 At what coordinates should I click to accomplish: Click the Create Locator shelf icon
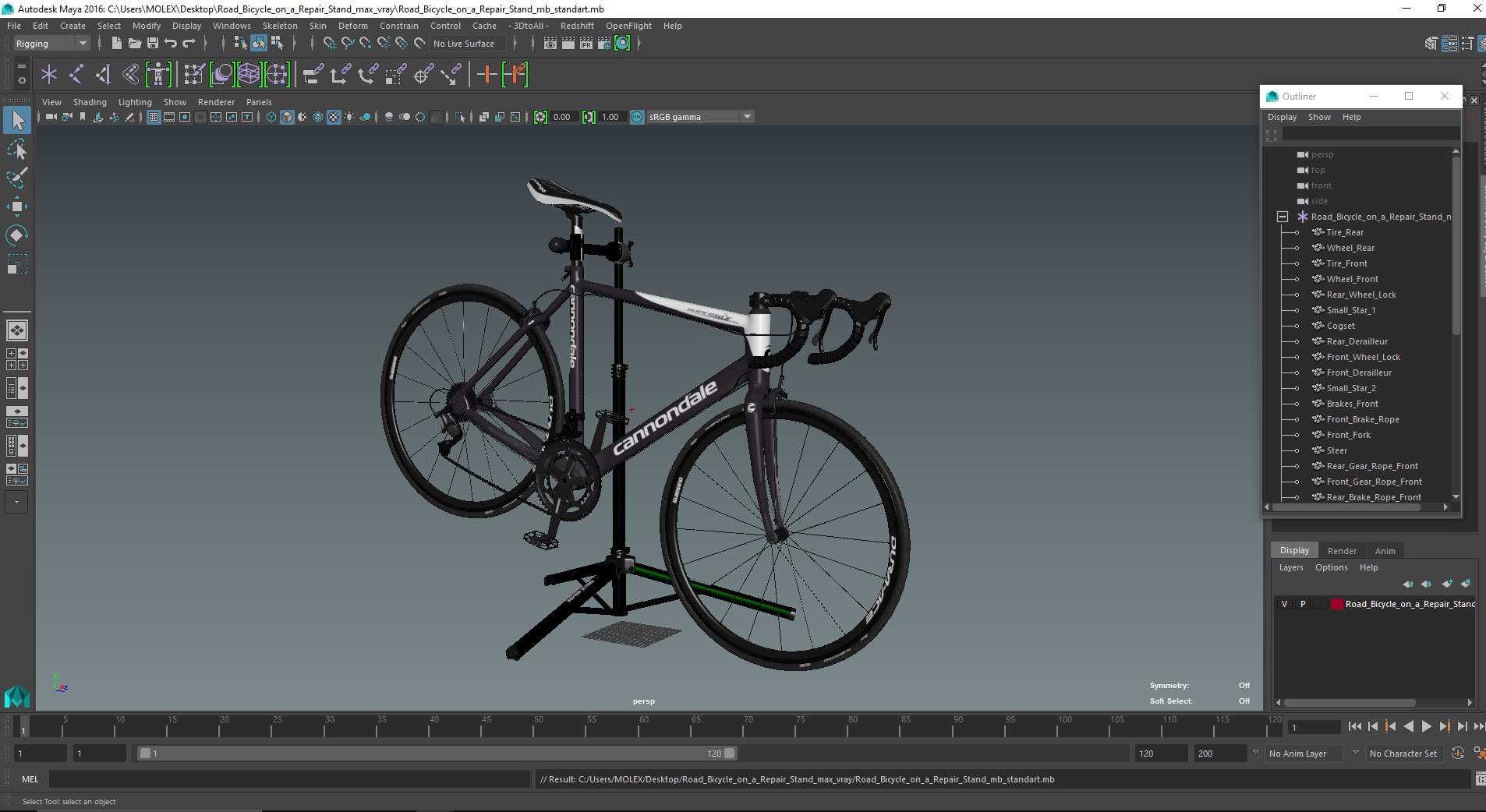click(49, 75)
